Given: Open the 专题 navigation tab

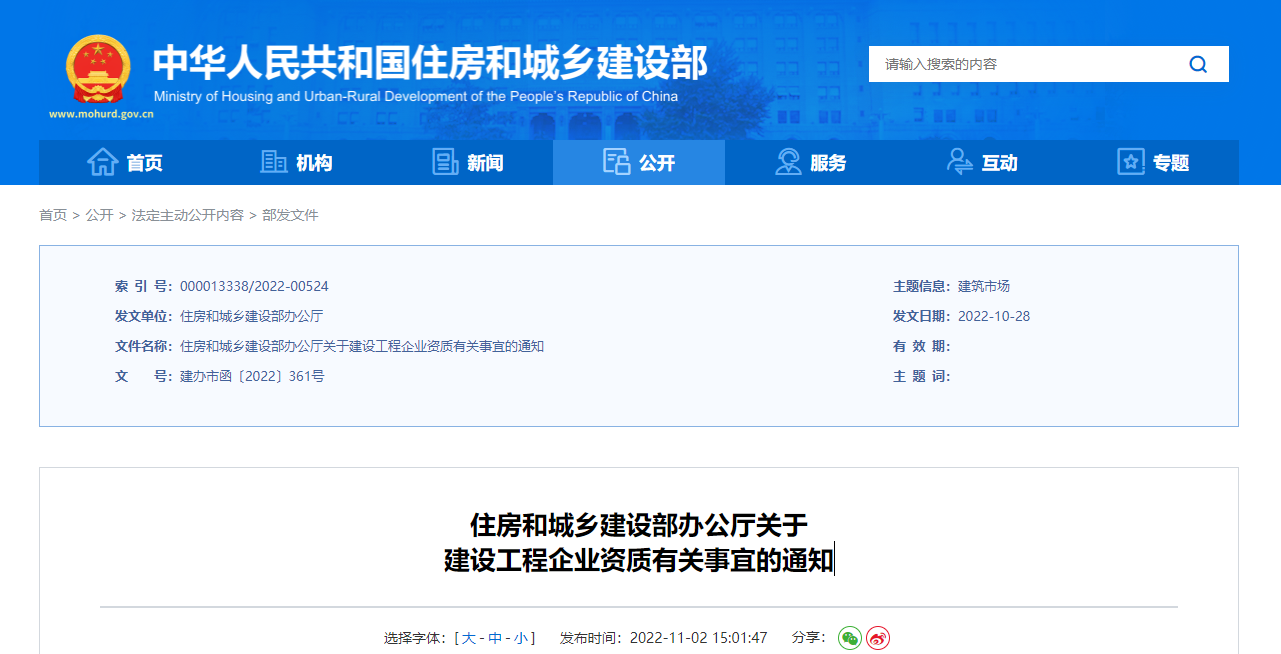Looking at the screenshot, I should coord(1153,163).
